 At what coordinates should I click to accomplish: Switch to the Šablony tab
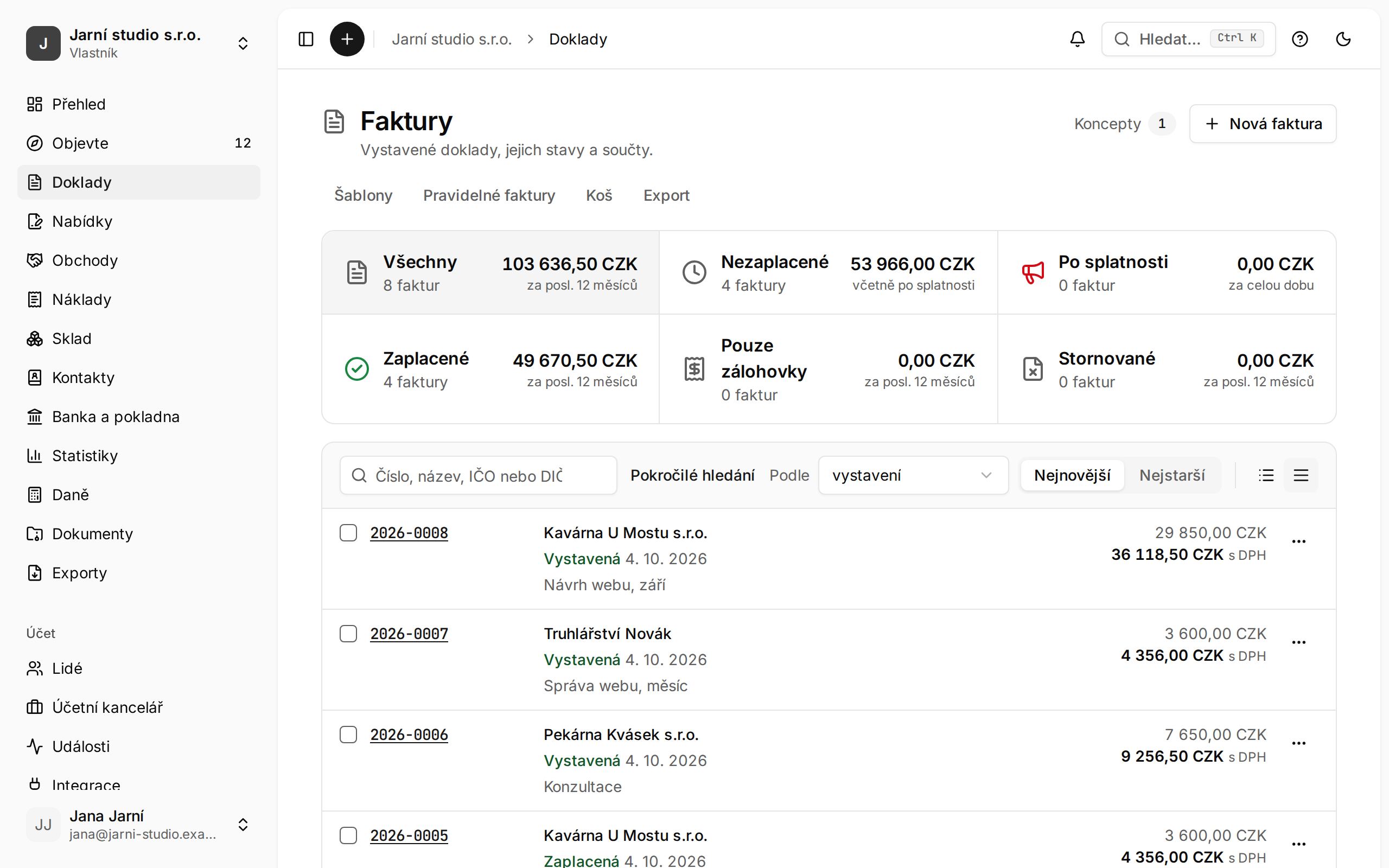click(x=364, y=195)
